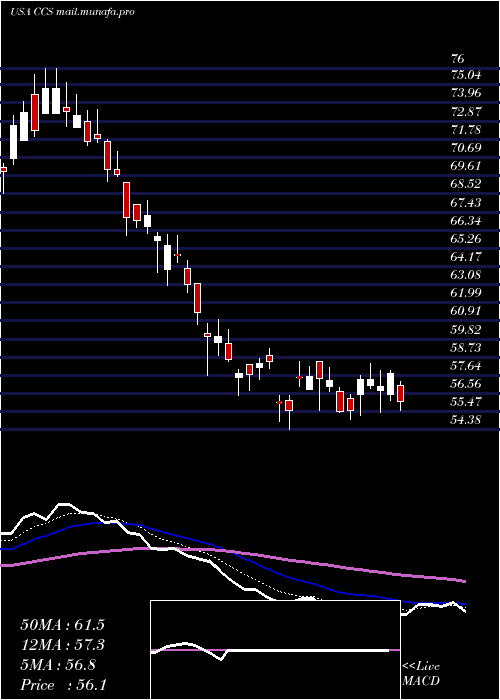Screen dimensions: 500x700
Task: Click the 57.64 price axis label
Action: 466,366
